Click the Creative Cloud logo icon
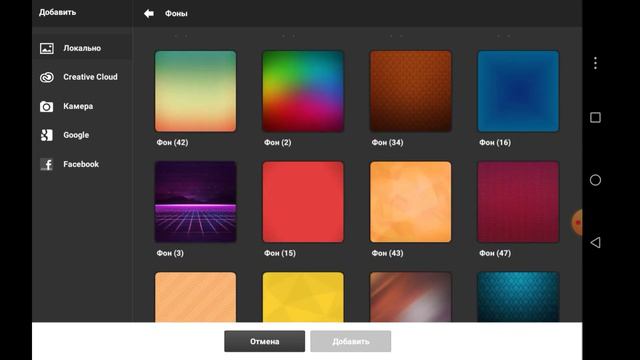 pos(47,77)
